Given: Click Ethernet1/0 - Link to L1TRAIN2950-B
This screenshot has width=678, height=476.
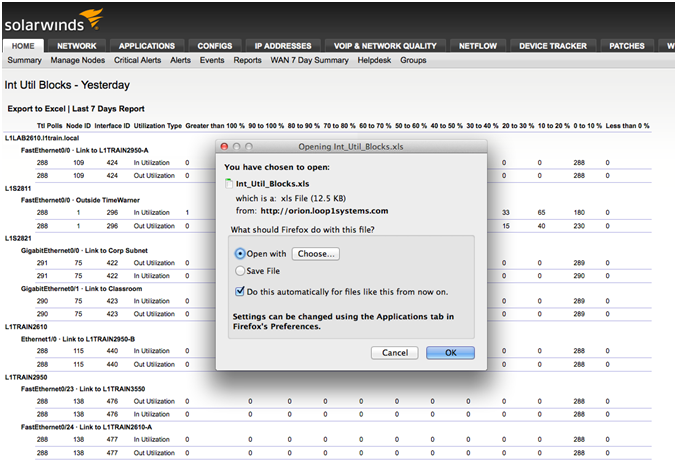Looking at the screenshot, I should (x=78, y=339).
